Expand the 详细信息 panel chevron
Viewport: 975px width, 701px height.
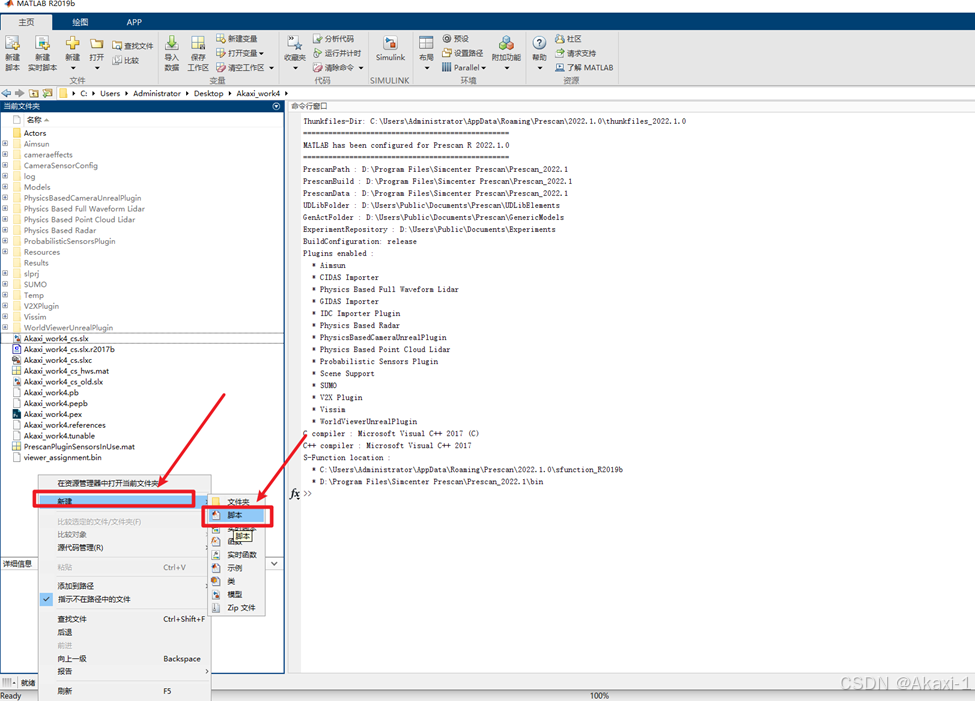point(274,564)
